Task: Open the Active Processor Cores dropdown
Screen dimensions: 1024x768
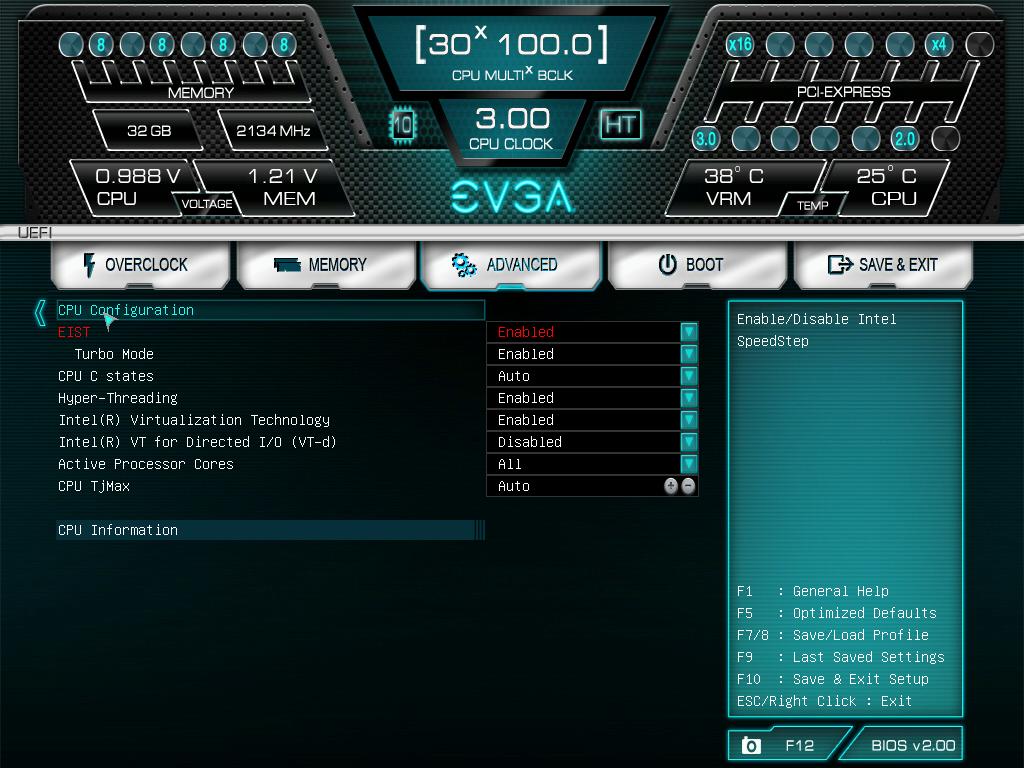Action: 687,464
